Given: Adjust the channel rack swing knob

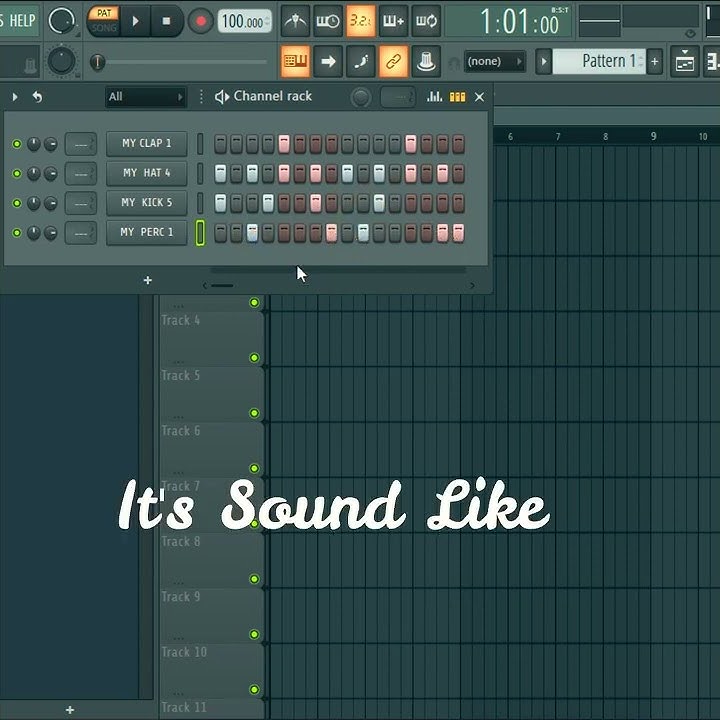Looking at the screenshot, I should (x=361, y=97).
